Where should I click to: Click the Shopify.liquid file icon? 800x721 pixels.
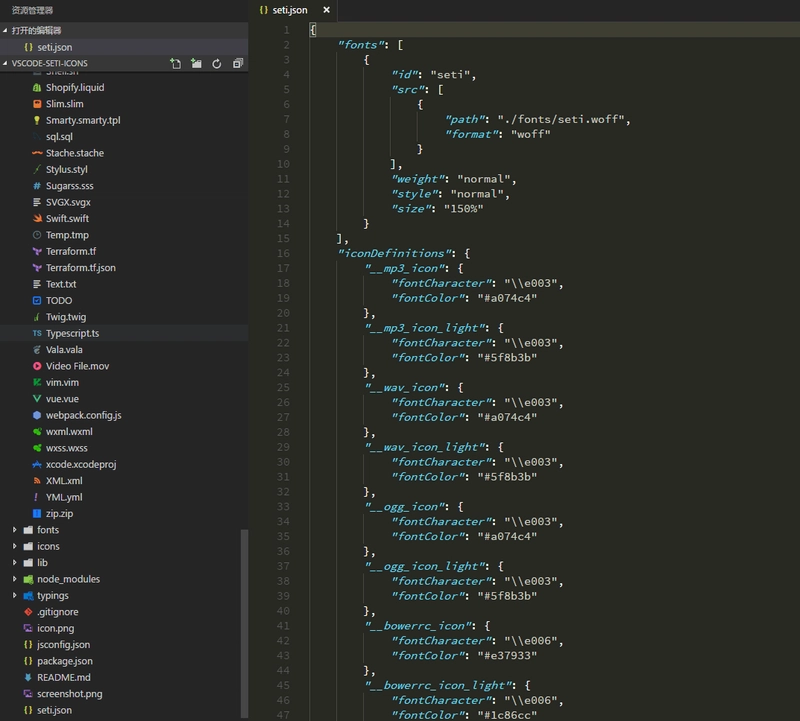37,88
